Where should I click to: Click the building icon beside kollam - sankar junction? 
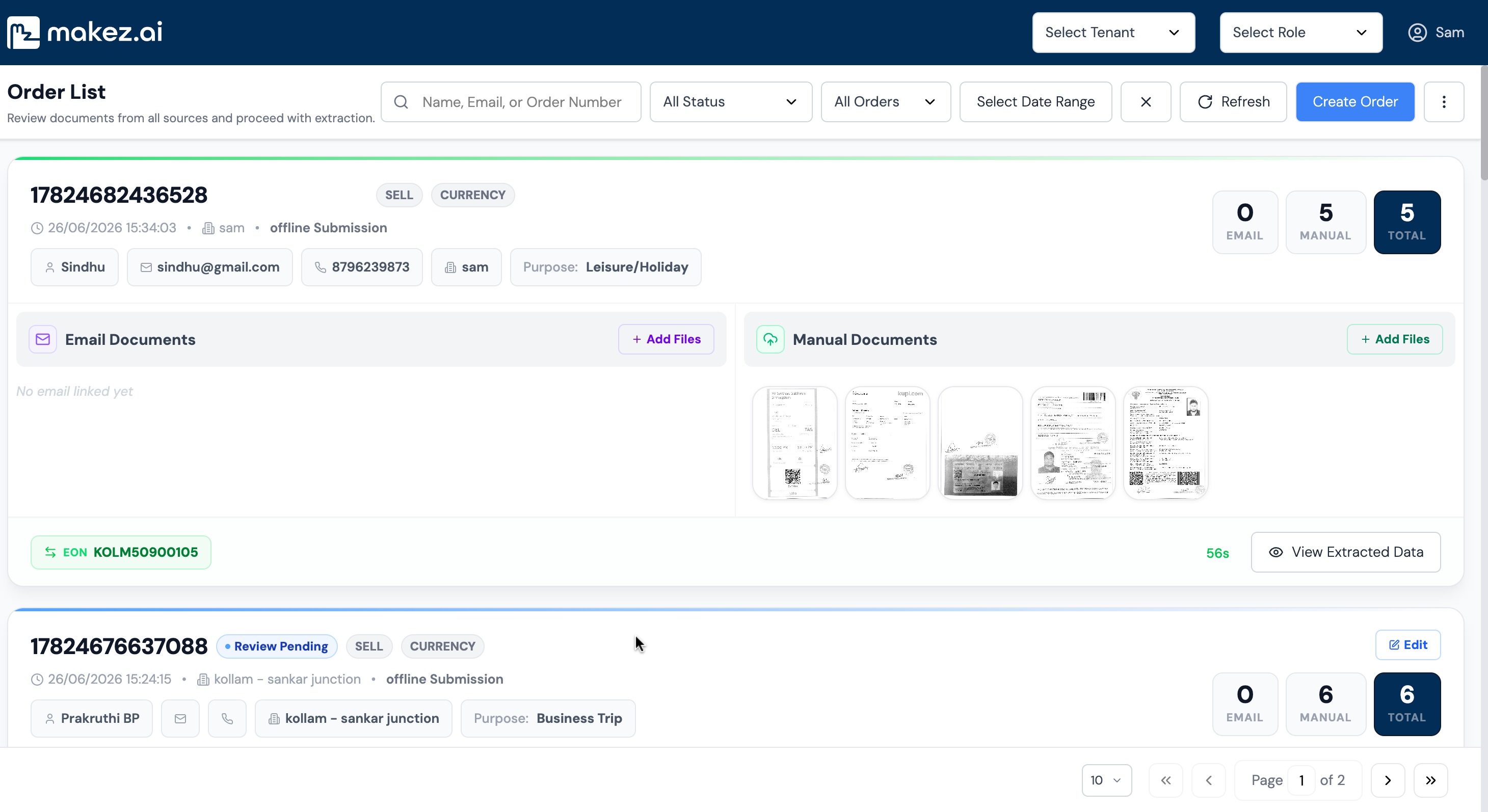[x=203, y=680]
